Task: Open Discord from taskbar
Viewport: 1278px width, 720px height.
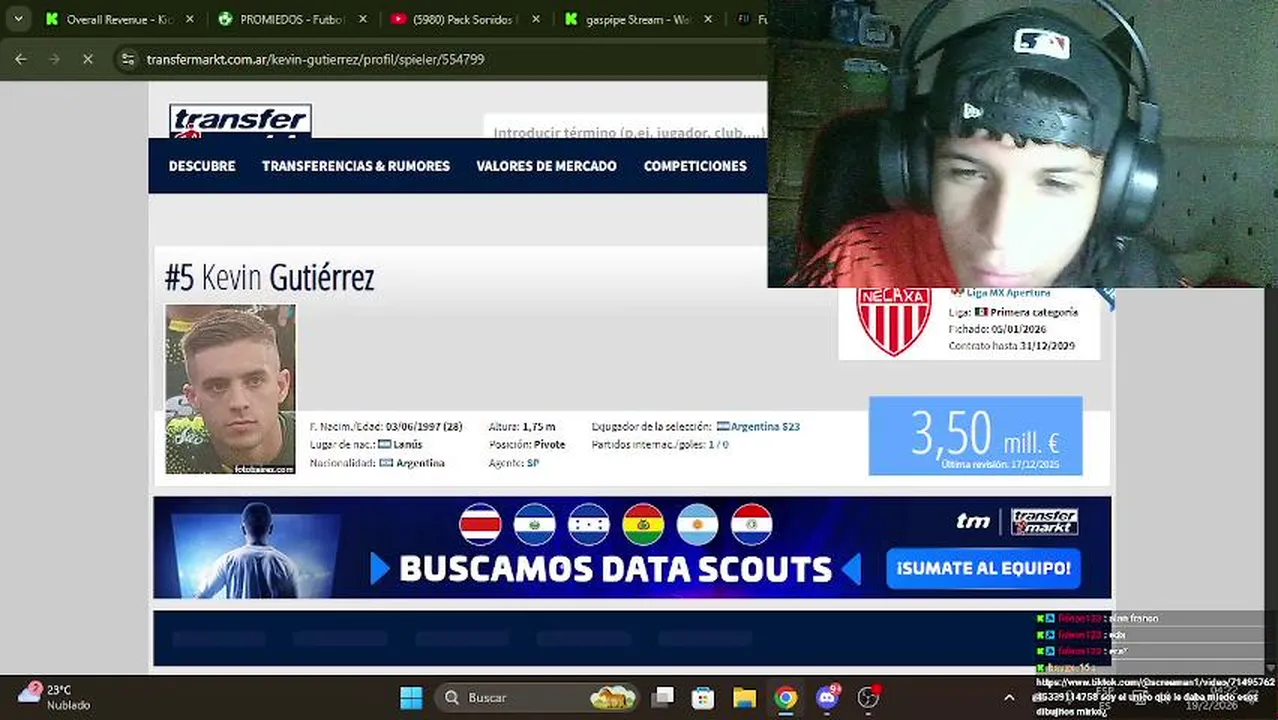Action: click(827, 697)
